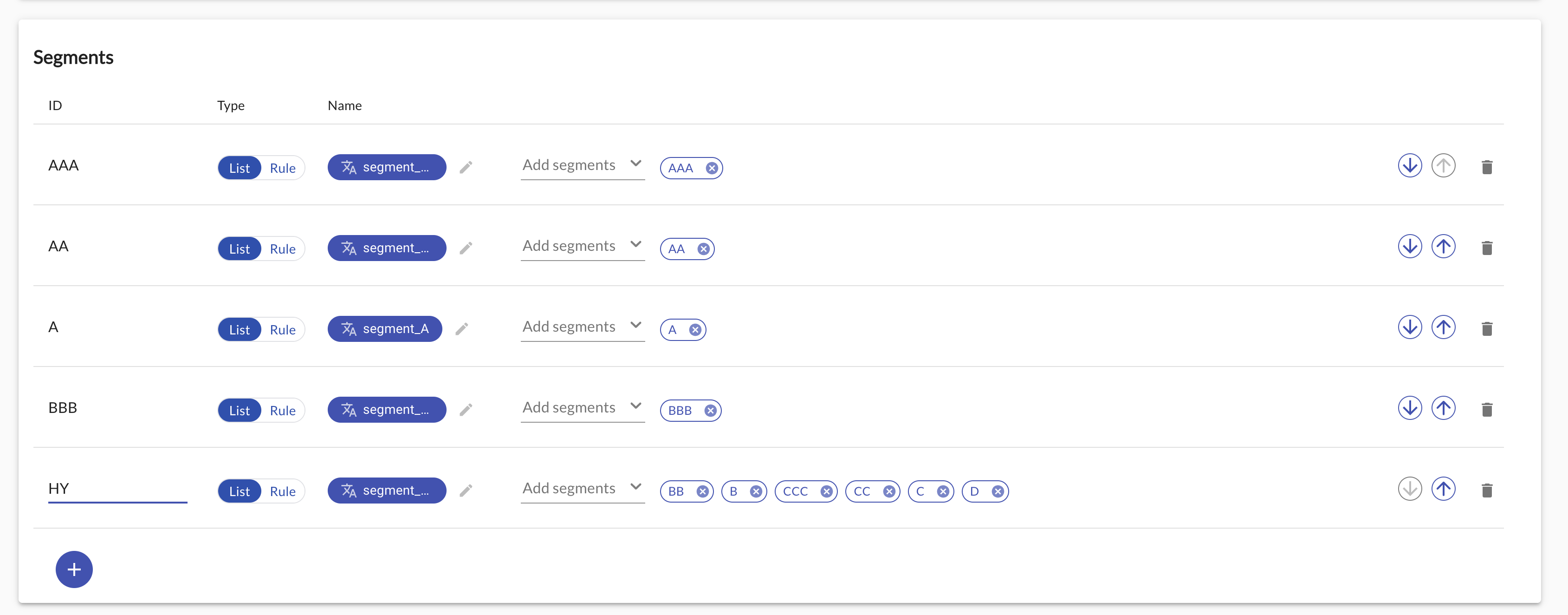Click the segment_A translation name chip
The image size is (1568, 615).
click(385, 329)
